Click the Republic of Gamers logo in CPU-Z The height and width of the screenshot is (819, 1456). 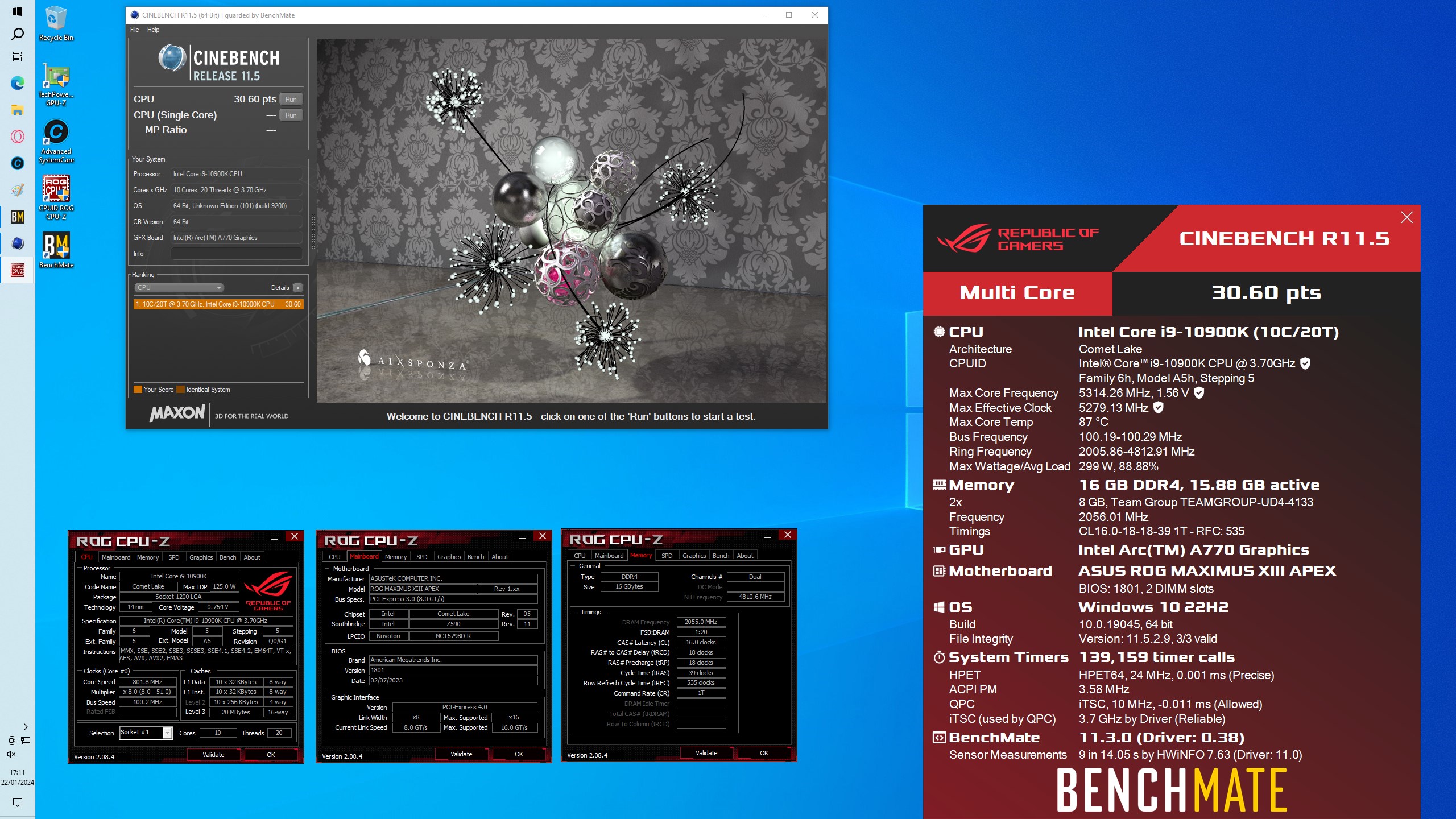[x=268, y=591]
